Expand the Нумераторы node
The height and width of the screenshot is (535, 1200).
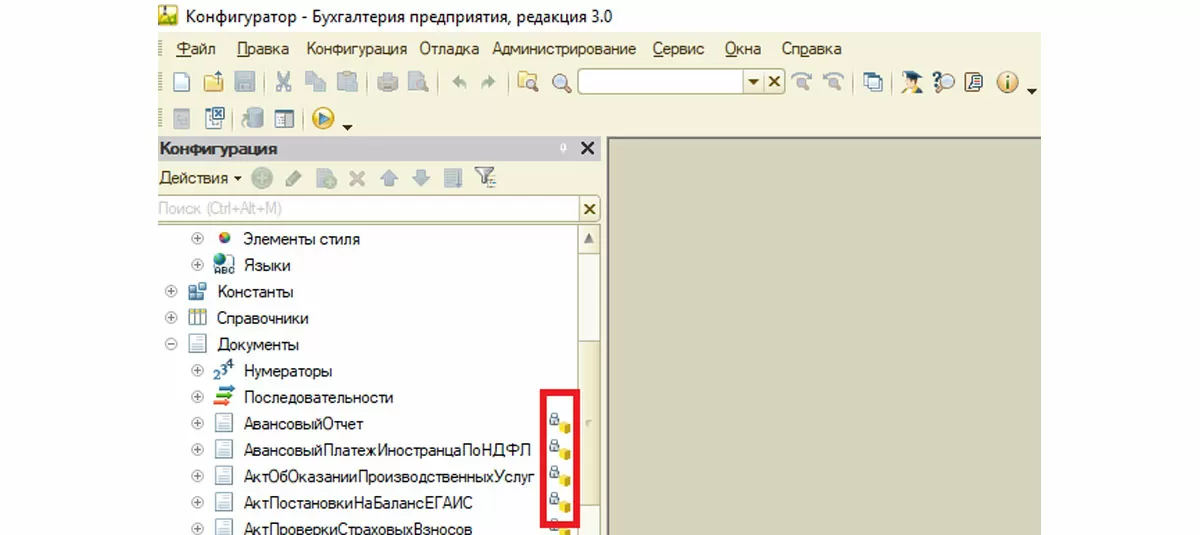pos(197,370)
